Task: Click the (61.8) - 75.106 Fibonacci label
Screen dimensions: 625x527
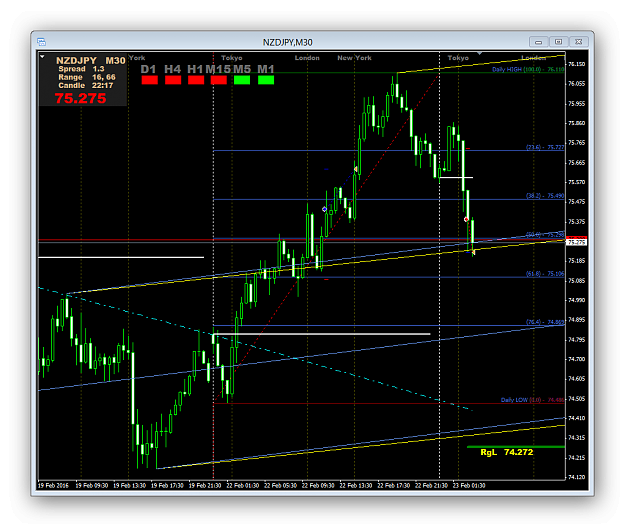Action: [545, 273]
